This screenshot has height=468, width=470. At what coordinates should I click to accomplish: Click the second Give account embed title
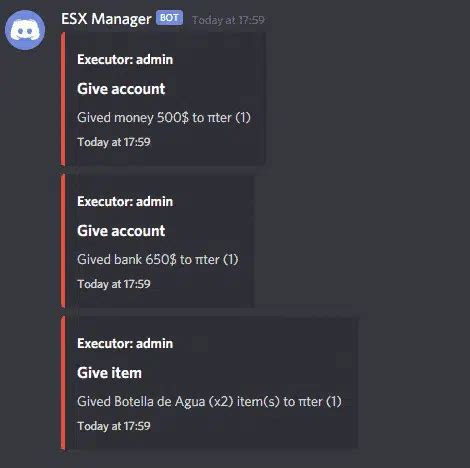[x=121, y=231]
